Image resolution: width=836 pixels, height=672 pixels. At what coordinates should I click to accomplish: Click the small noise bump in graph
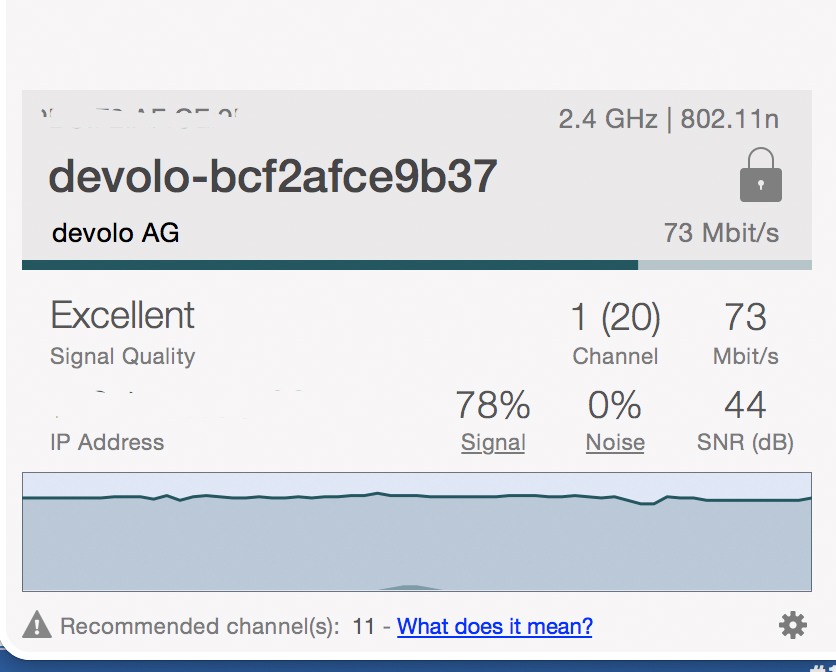(407, 587)
